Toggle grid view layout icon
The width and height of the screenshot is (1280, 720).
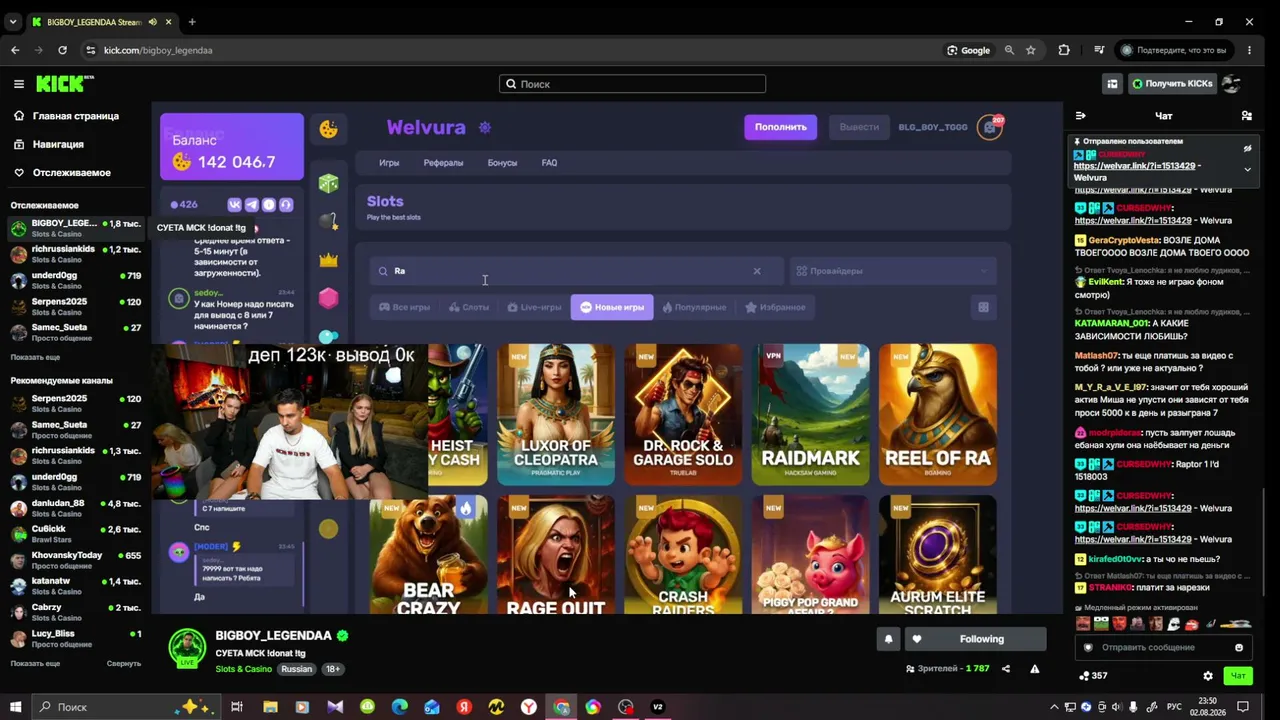coord(983,307)
